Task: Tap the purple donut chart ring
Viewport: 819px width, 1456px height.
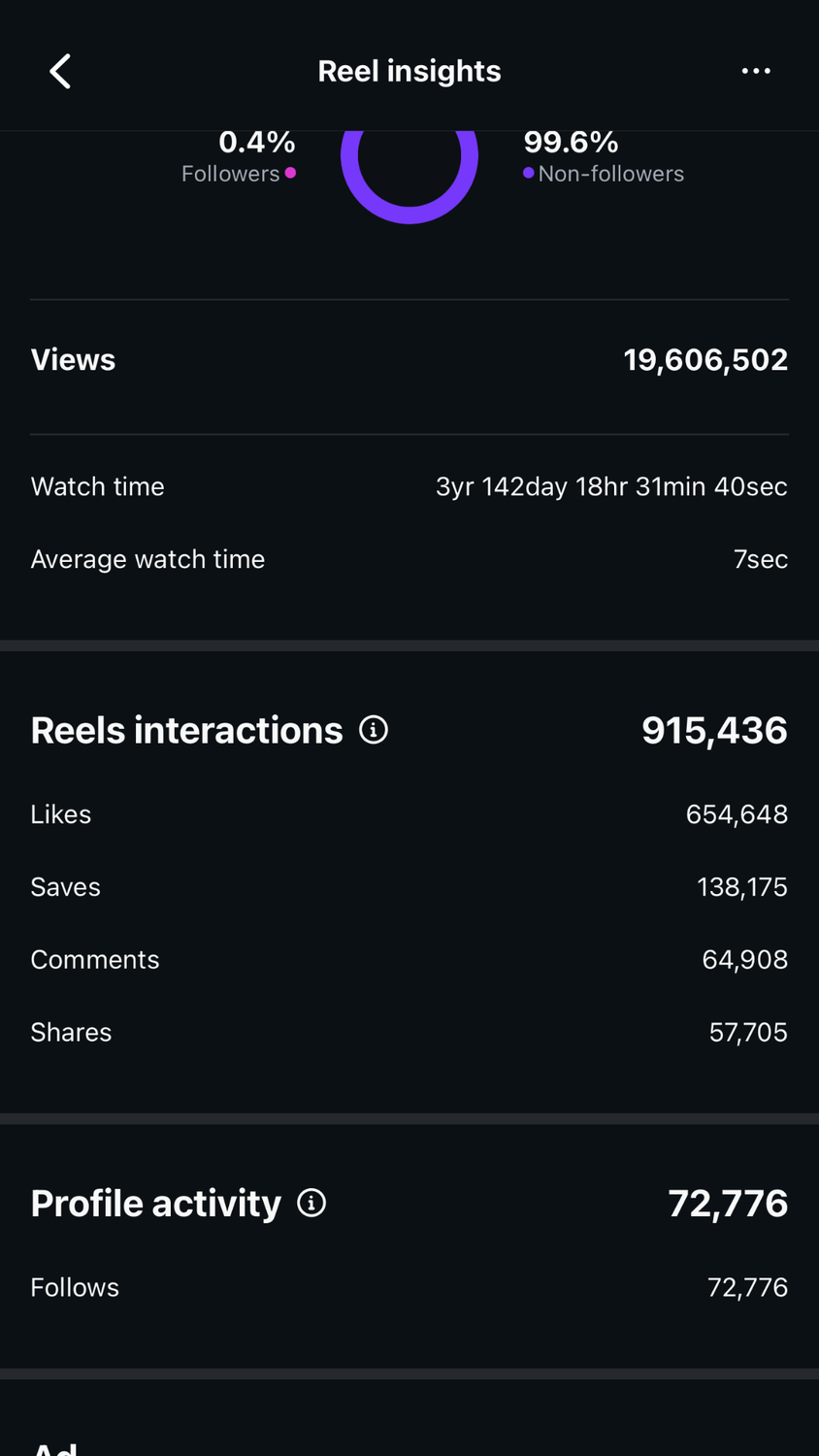Action: coord(409,206)
